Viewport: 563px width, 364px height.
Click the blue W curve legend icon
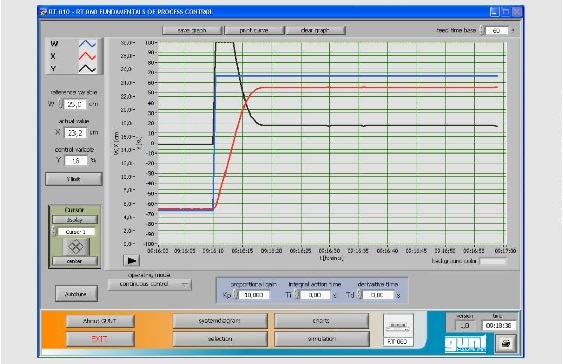[x=87, y=44]
